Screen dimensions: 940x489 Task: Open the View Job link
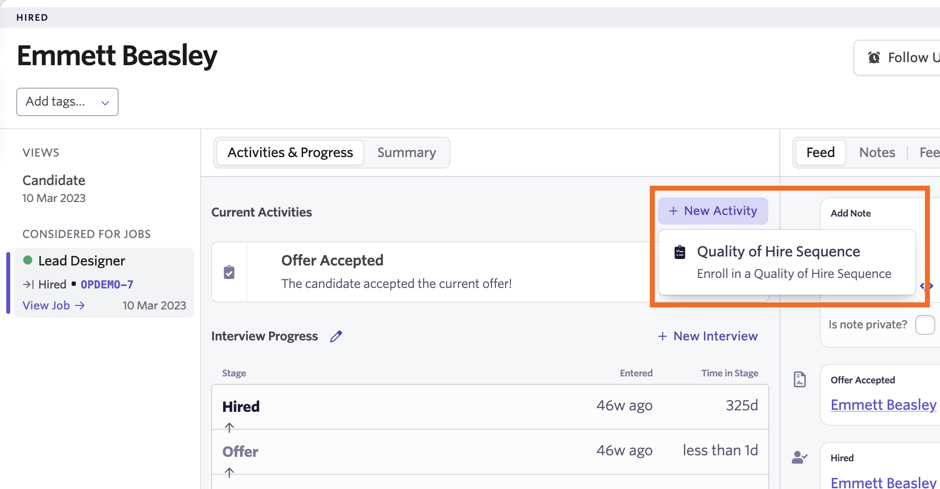pos(53,306)
